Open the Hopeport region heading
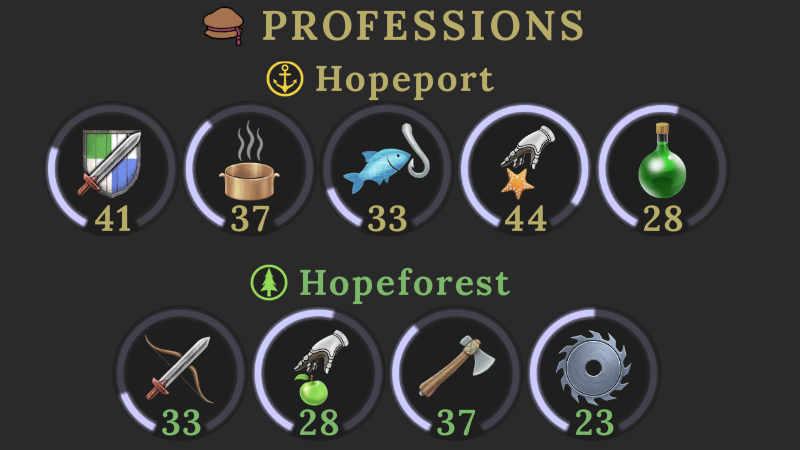 point(405,80)
